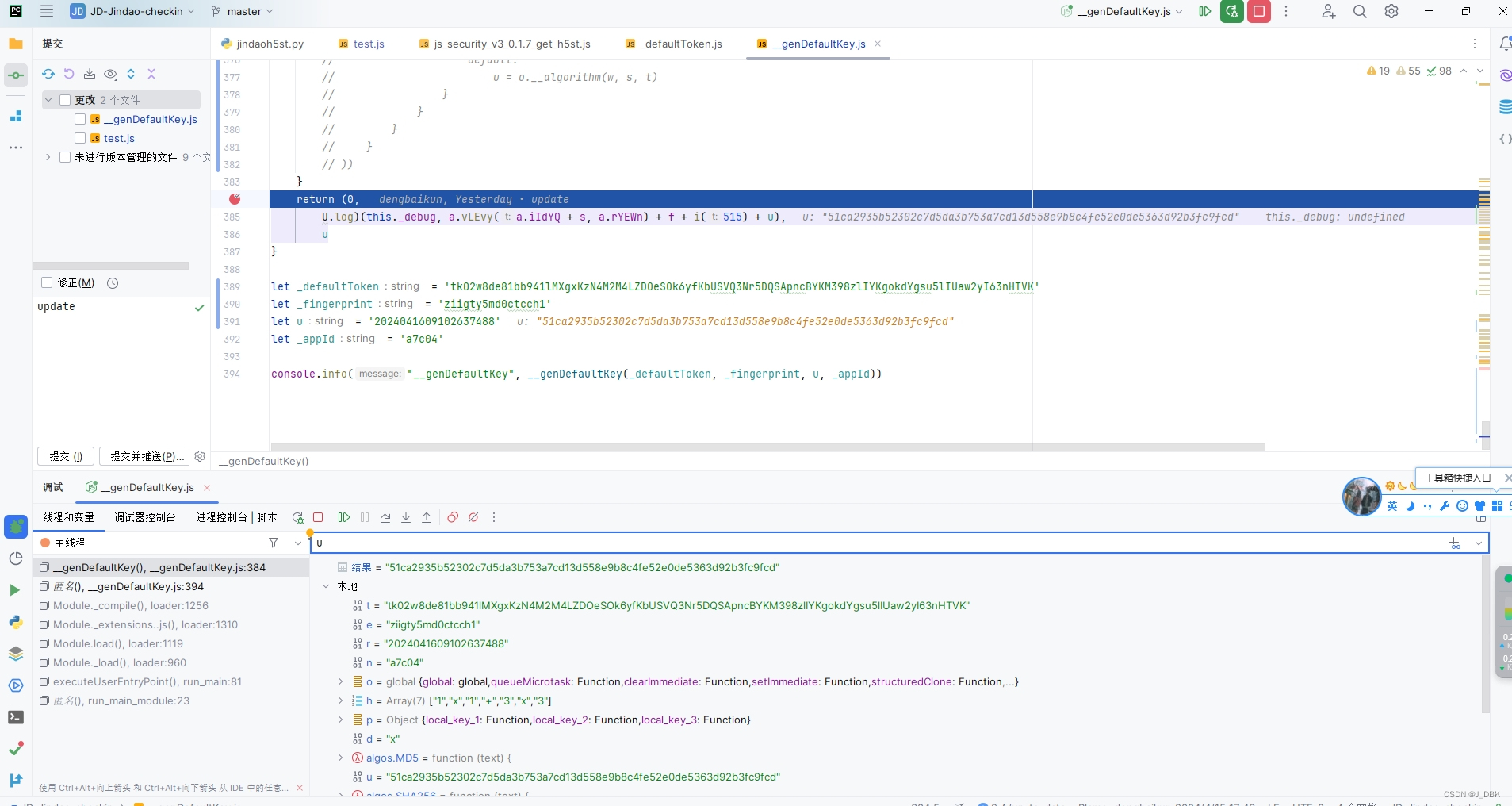
Task: Expand 未进行版本管理的文件 node
Action: coord(48,157)
